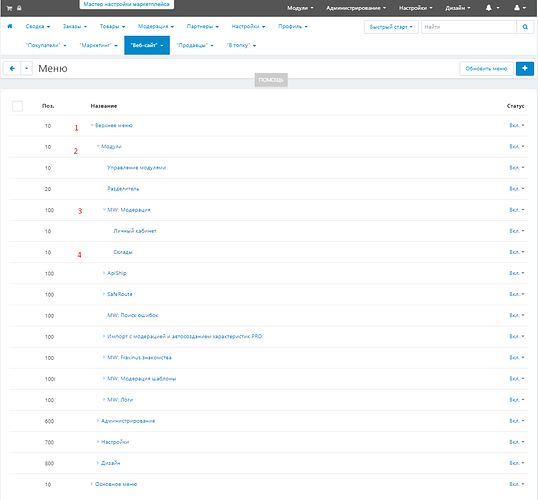Open status dropdown for Верхнее меню row
538x500 pixels.
pos(517,126)
